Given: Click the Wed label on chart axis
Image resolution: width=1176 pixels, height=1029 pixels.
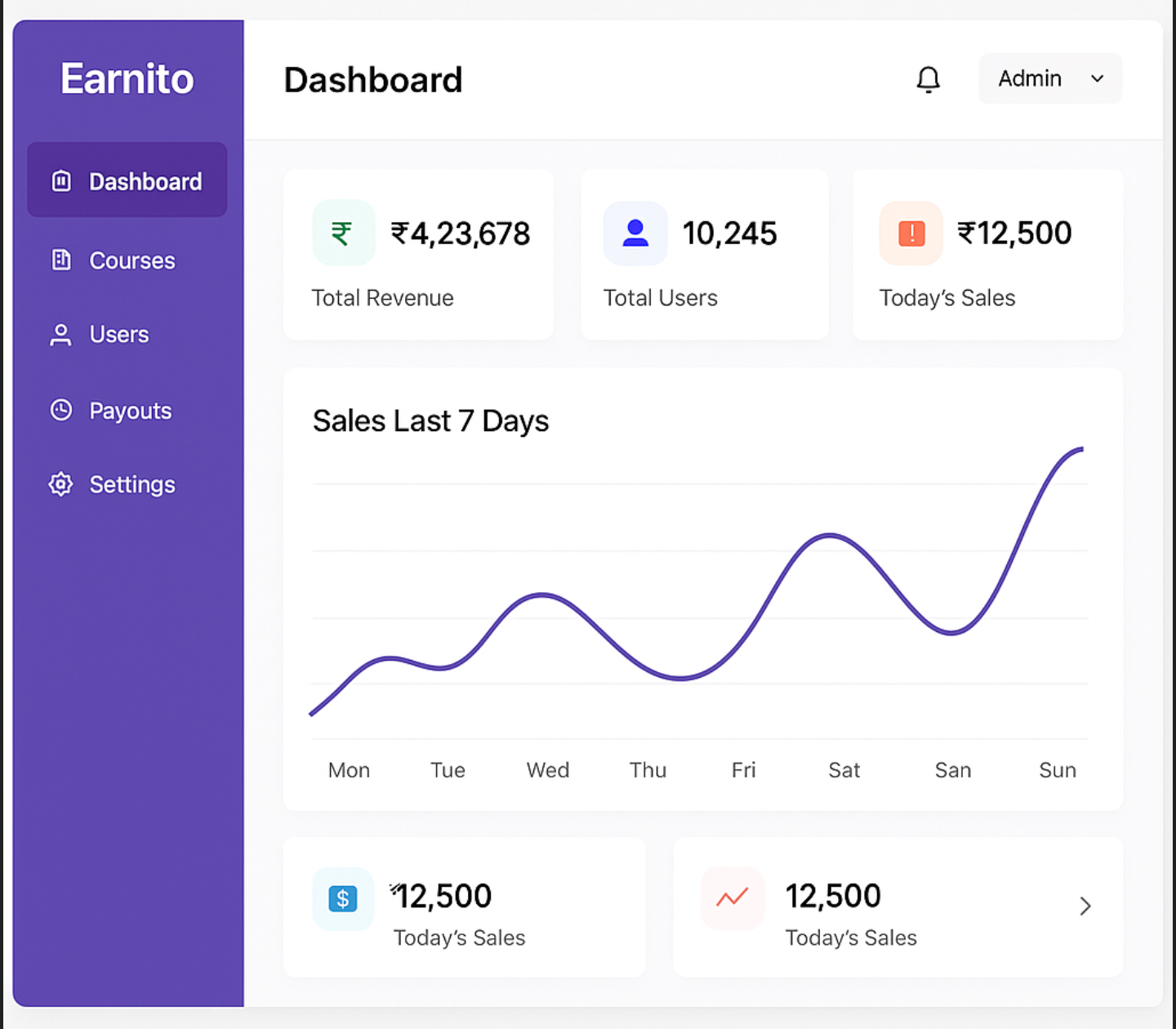Looking at the screenshot, I should pyautogui.click(x=547, y=770).
